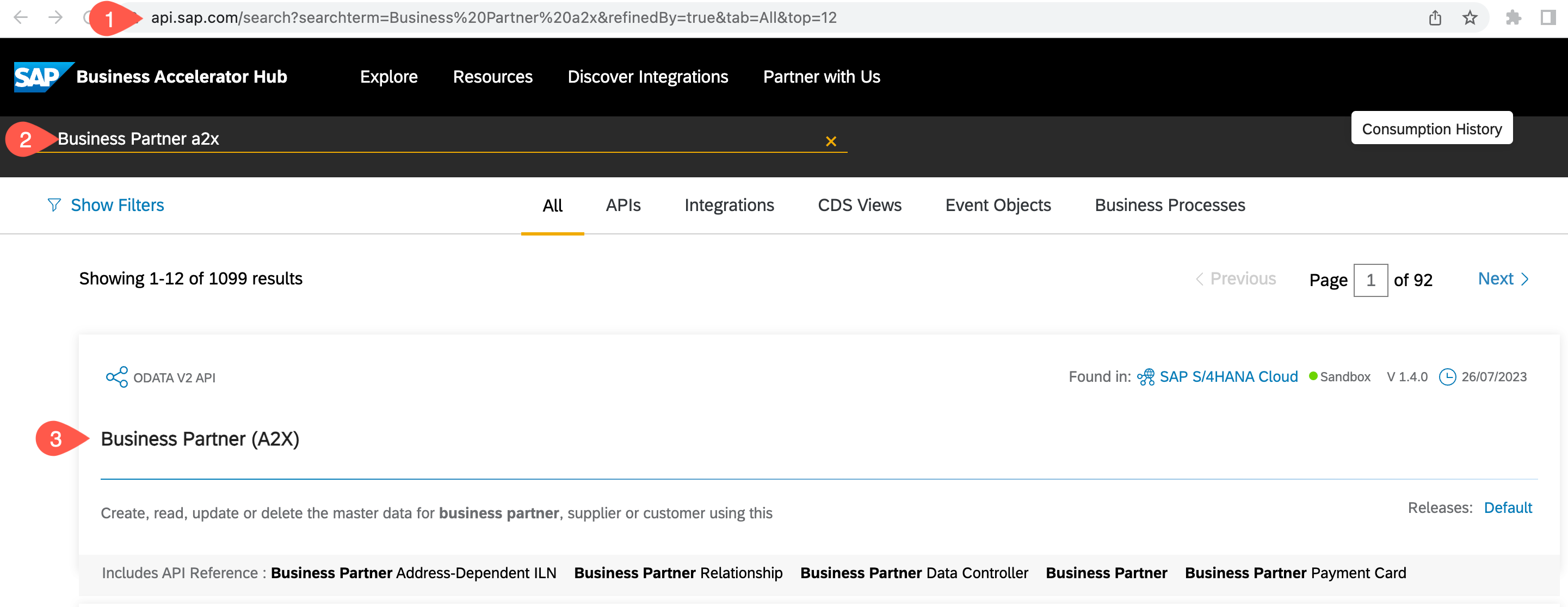
Task: Toggle the browser side panel icon
Action: pyautogui.click(x=1548, y=17)
